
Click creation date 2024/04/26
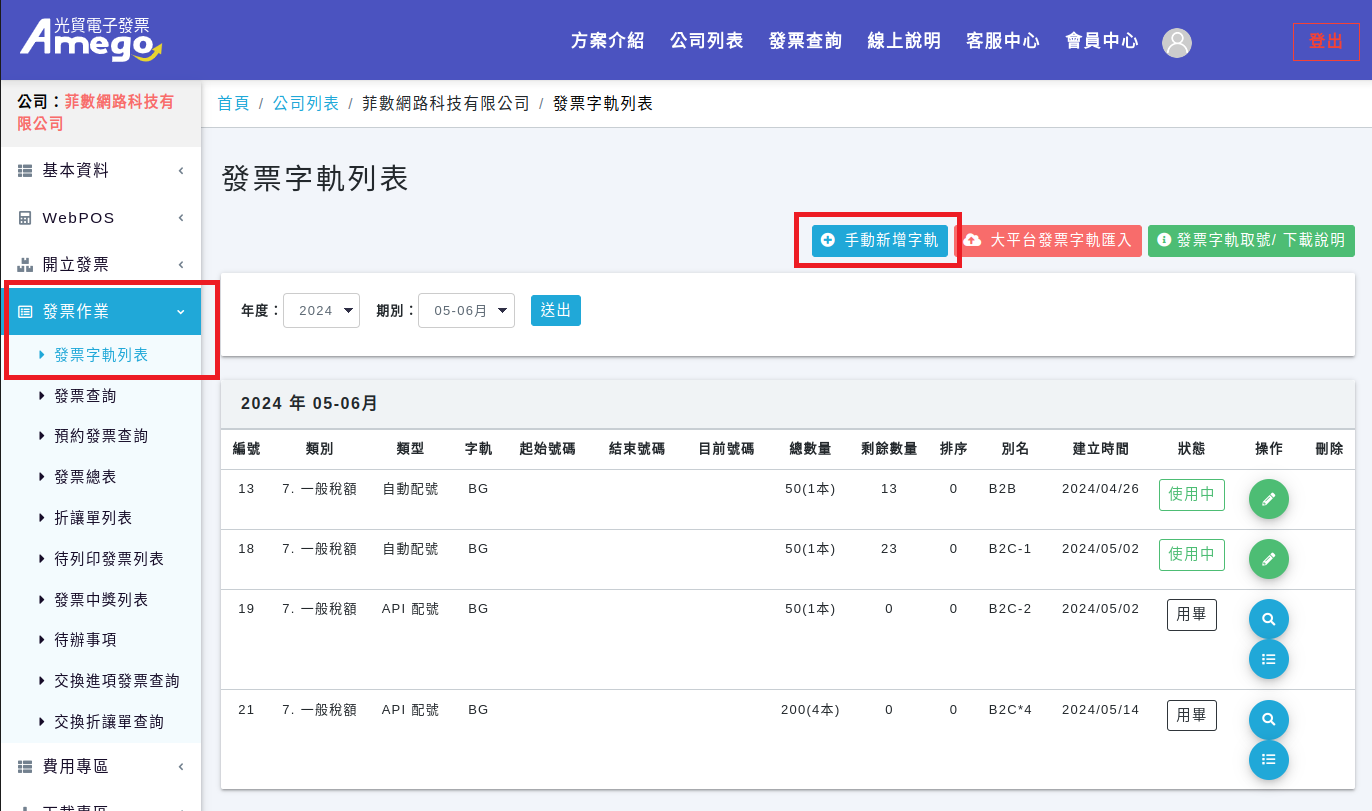1101,489
